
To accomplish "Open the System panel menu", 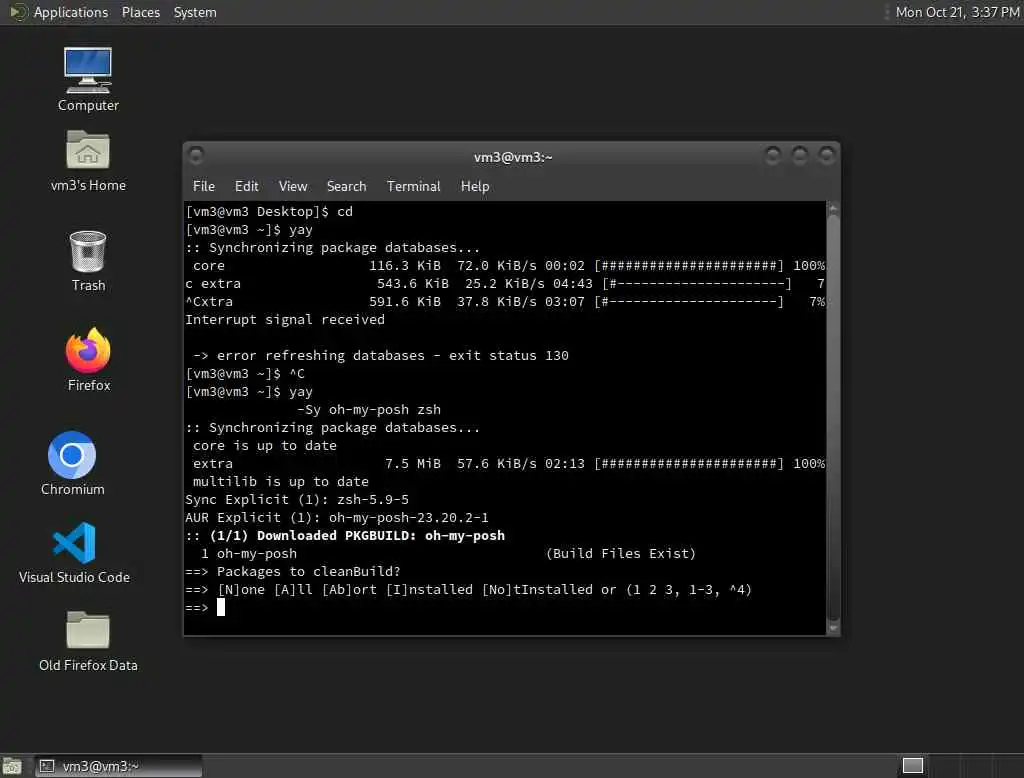I will coord(195,12).
